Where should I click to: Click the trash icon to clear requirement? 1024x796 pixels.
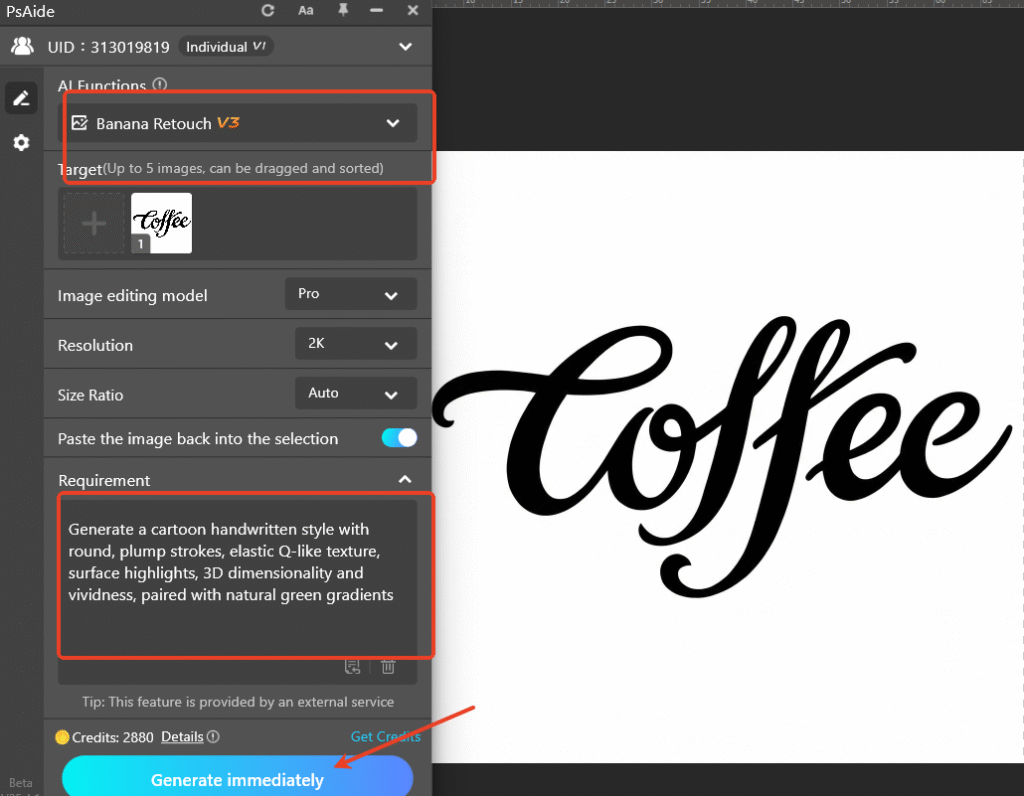coord(388,667)
